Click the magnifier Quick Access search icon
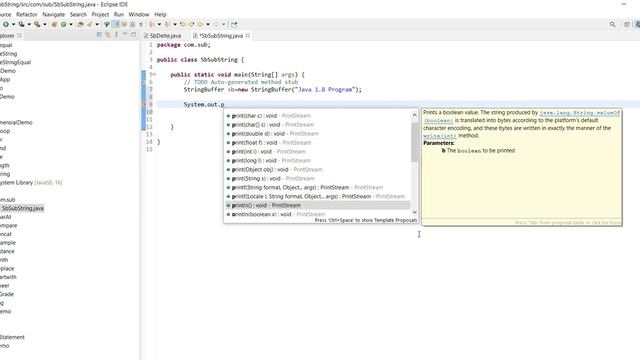The image size is (640, 360). 613,24
